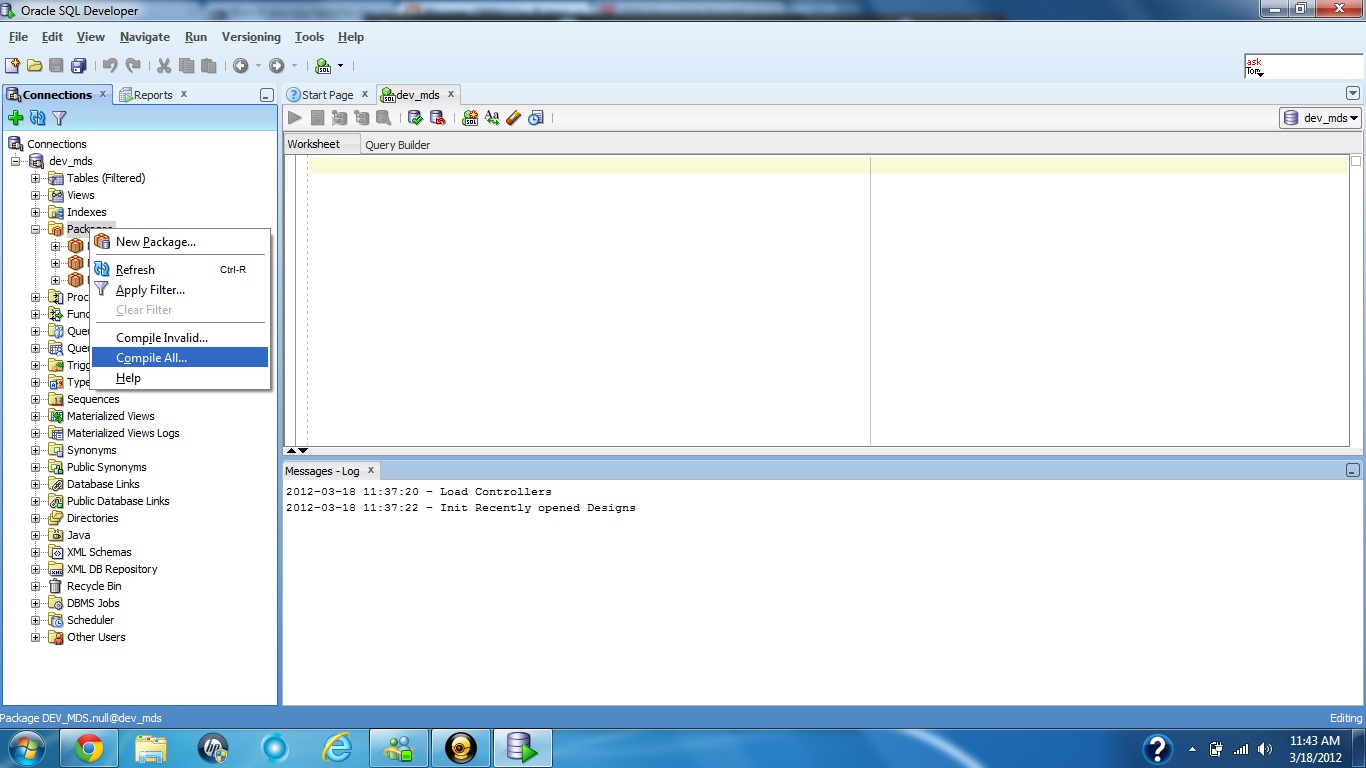Click the Indexes folder icon
Viewport: 1366px width, 768px height.
point(56,212)
